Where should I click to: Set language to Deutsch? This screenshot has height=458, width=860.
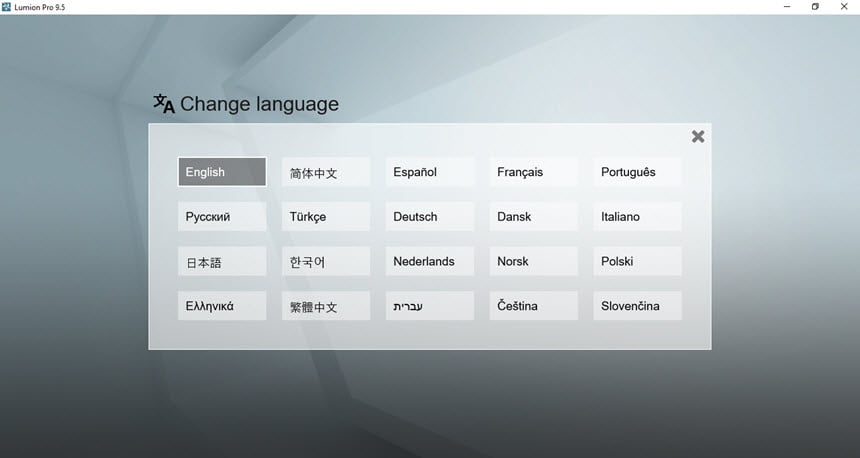[429, 217]
